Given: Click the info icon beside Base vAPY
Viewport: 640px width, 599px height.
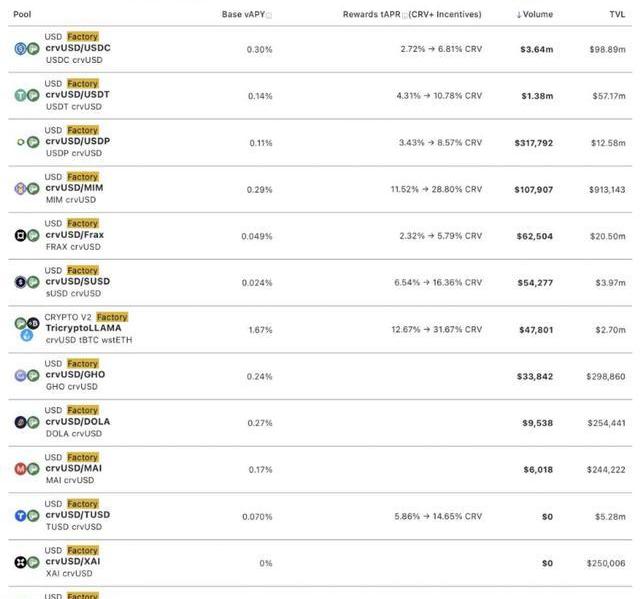Looking at the screenshot, I should [x=269, y=16].
